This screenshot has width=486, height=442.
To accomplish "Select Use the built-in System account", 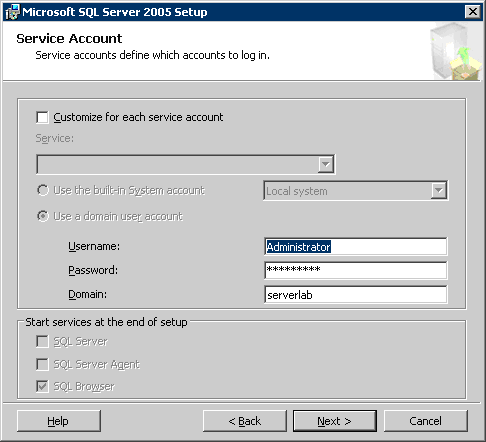I will point(43,190).
